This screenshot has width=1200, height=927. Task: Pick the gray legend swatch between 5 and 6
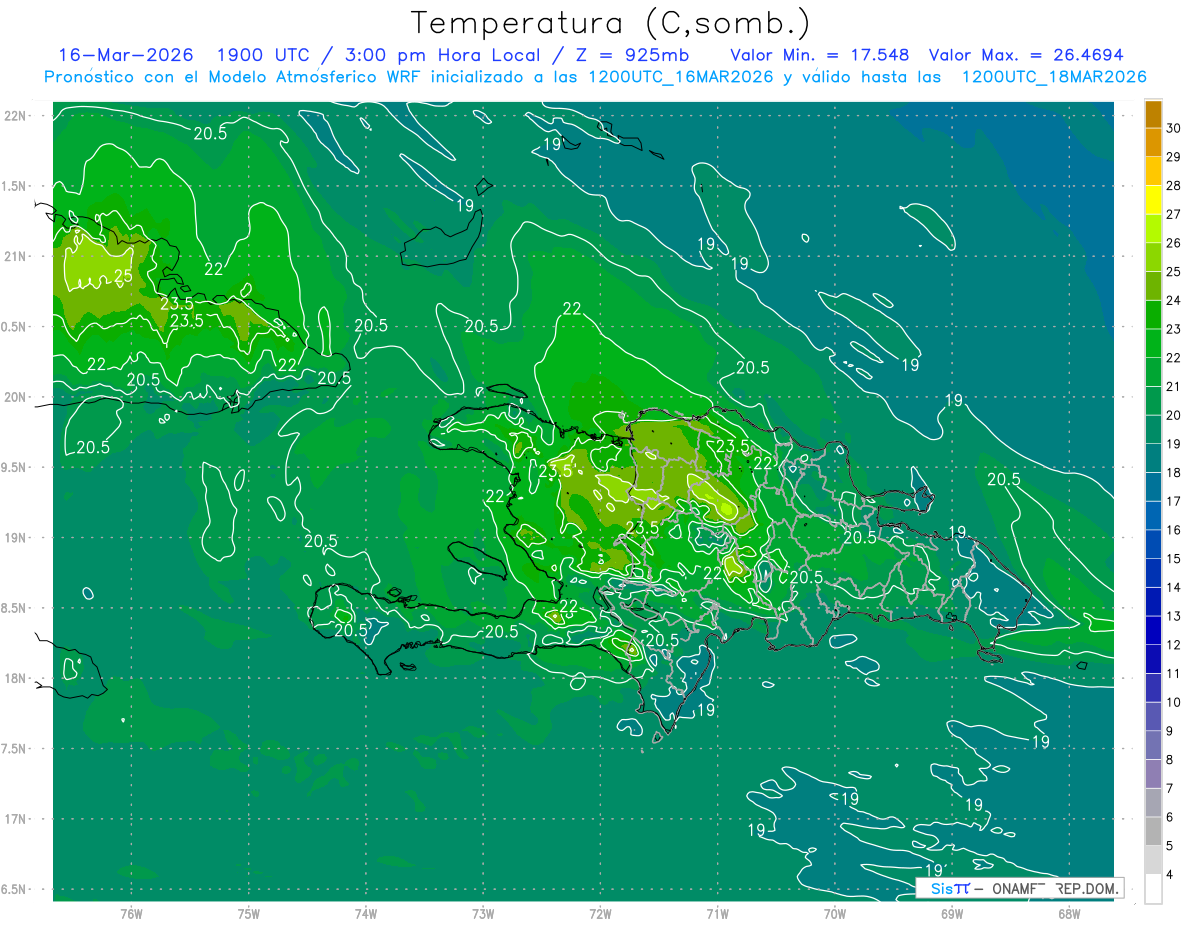1153,832
